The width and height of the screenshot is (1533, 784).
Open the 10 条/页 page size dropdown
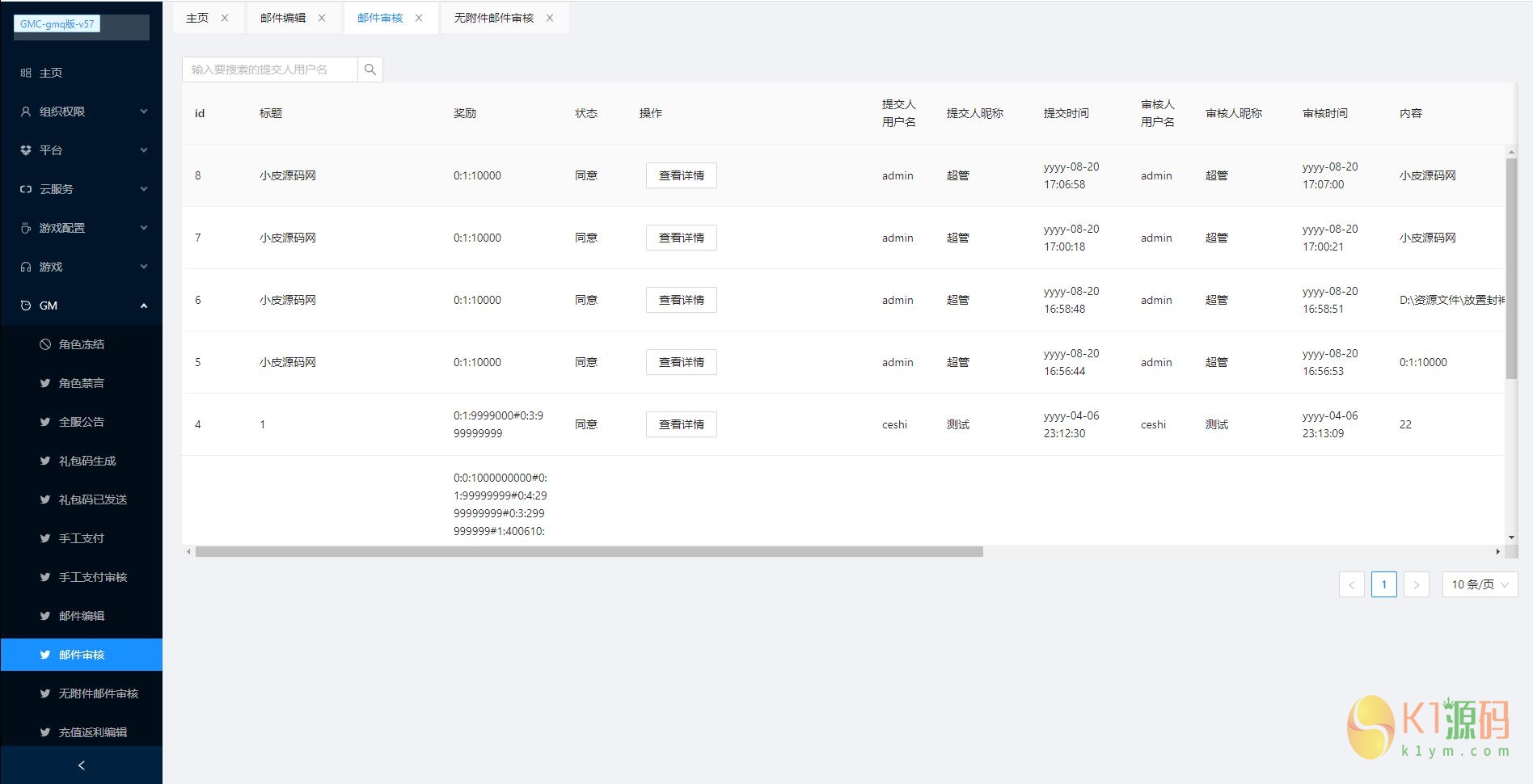[1479, 584]
